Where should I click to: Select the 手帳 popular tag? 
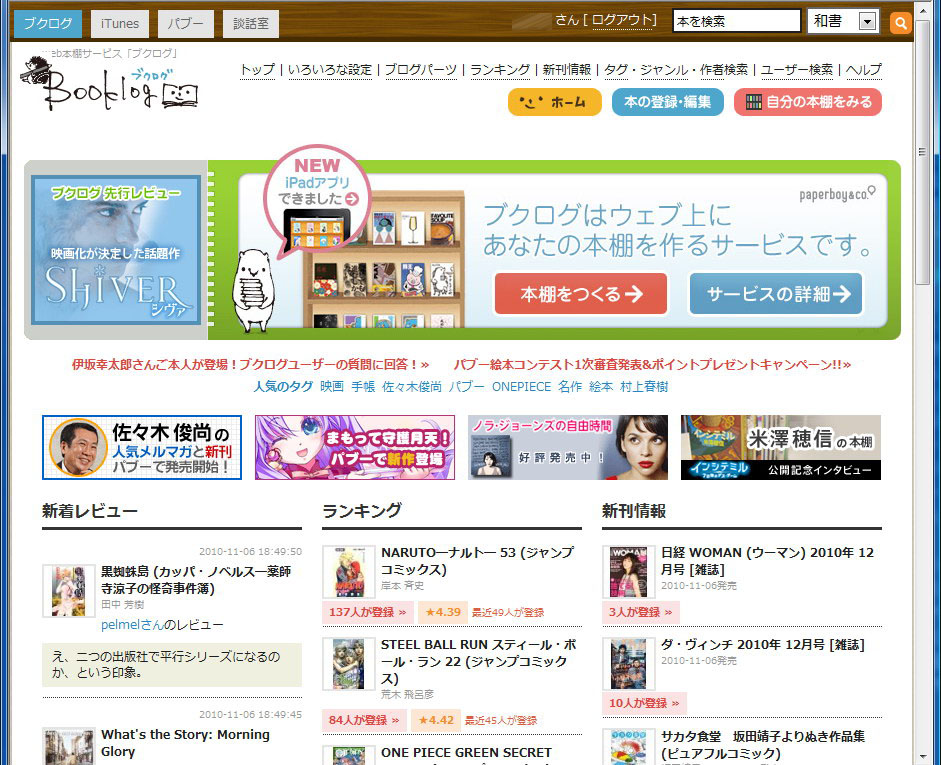tap(363, 386)
